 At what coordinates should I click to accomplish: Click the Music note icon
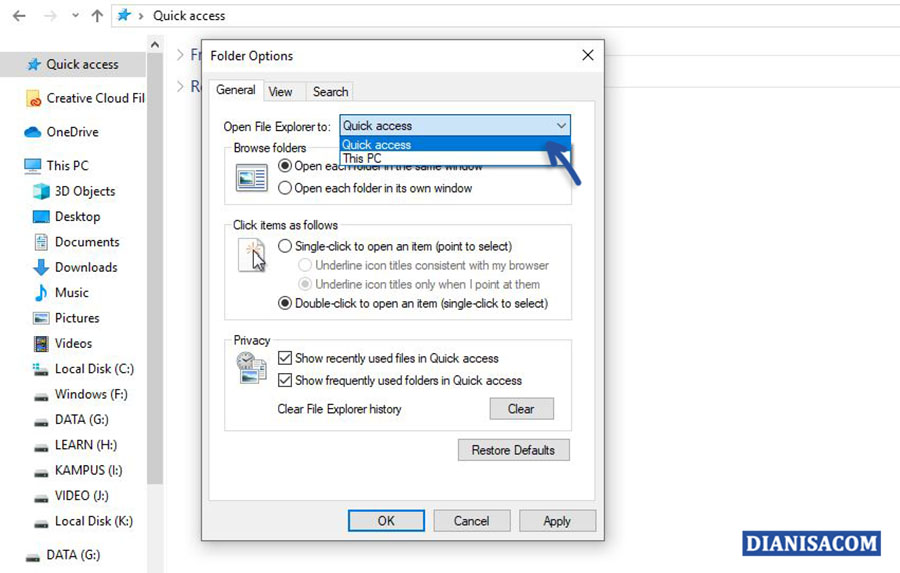pyautogui.click(x=41, y=292)
